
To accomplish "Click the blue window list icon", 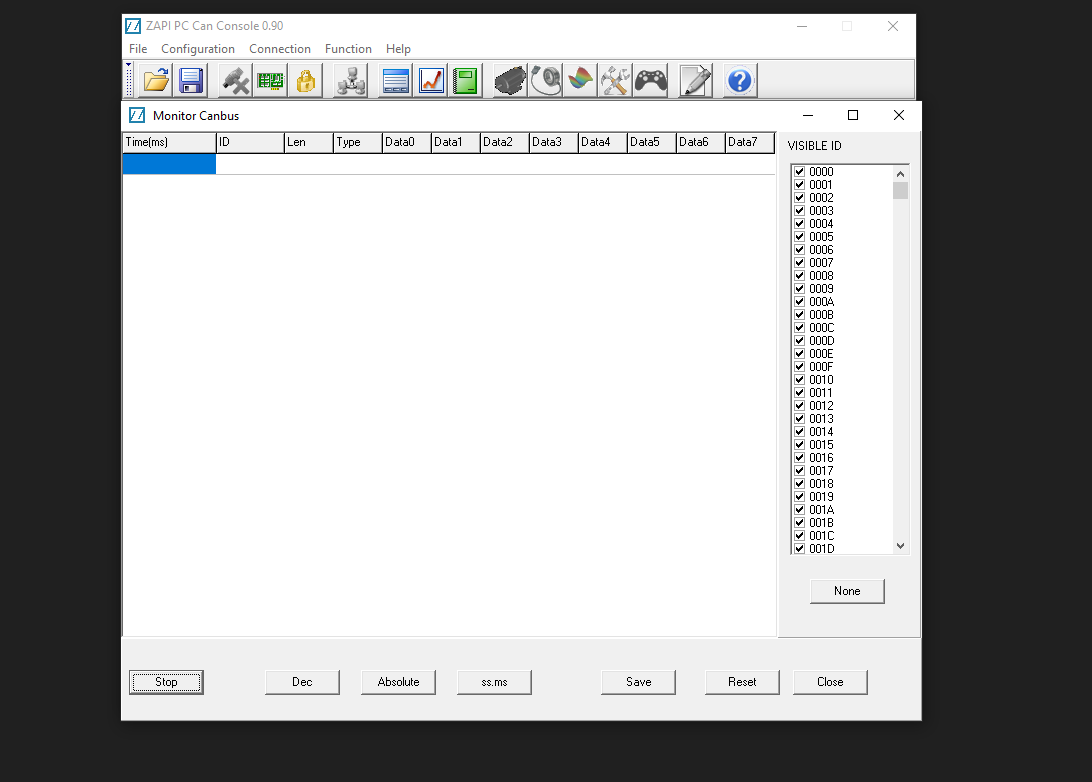I will click(x=396, y=81).
